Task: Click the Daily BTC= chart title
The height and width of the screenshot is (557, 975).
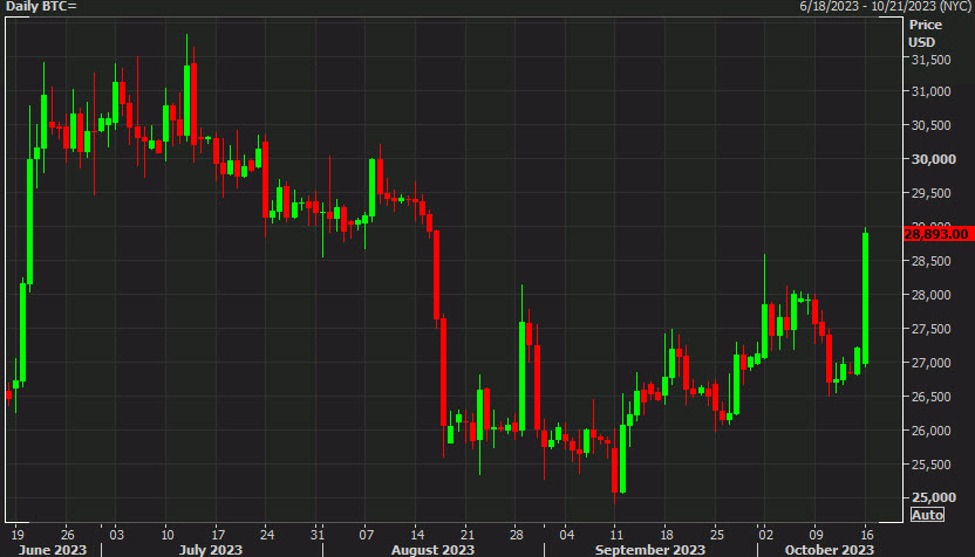Action: click(x=40, y=7)
